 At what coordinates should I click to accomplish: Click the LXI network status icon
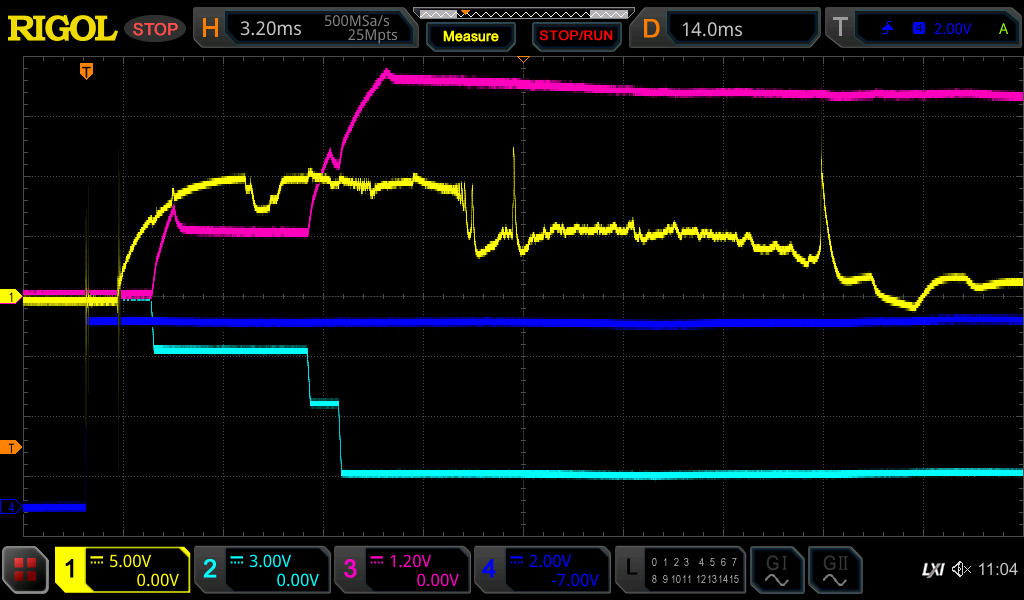(932, 570)
